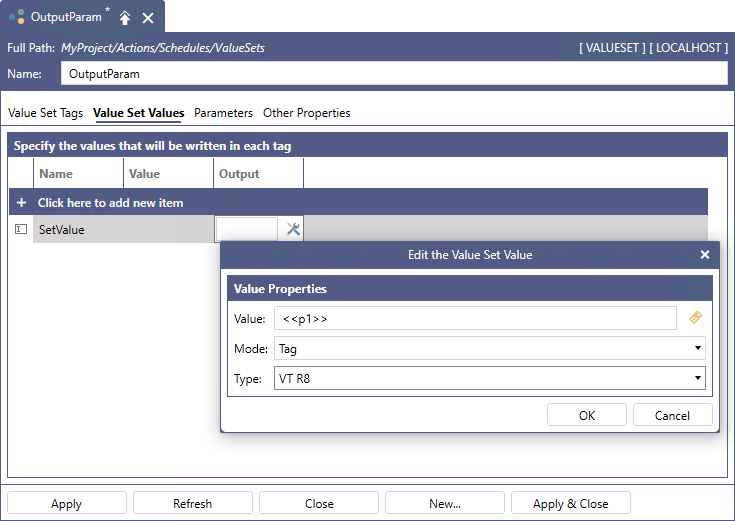Click the Value field containing <<p1>>

point(475,318)
